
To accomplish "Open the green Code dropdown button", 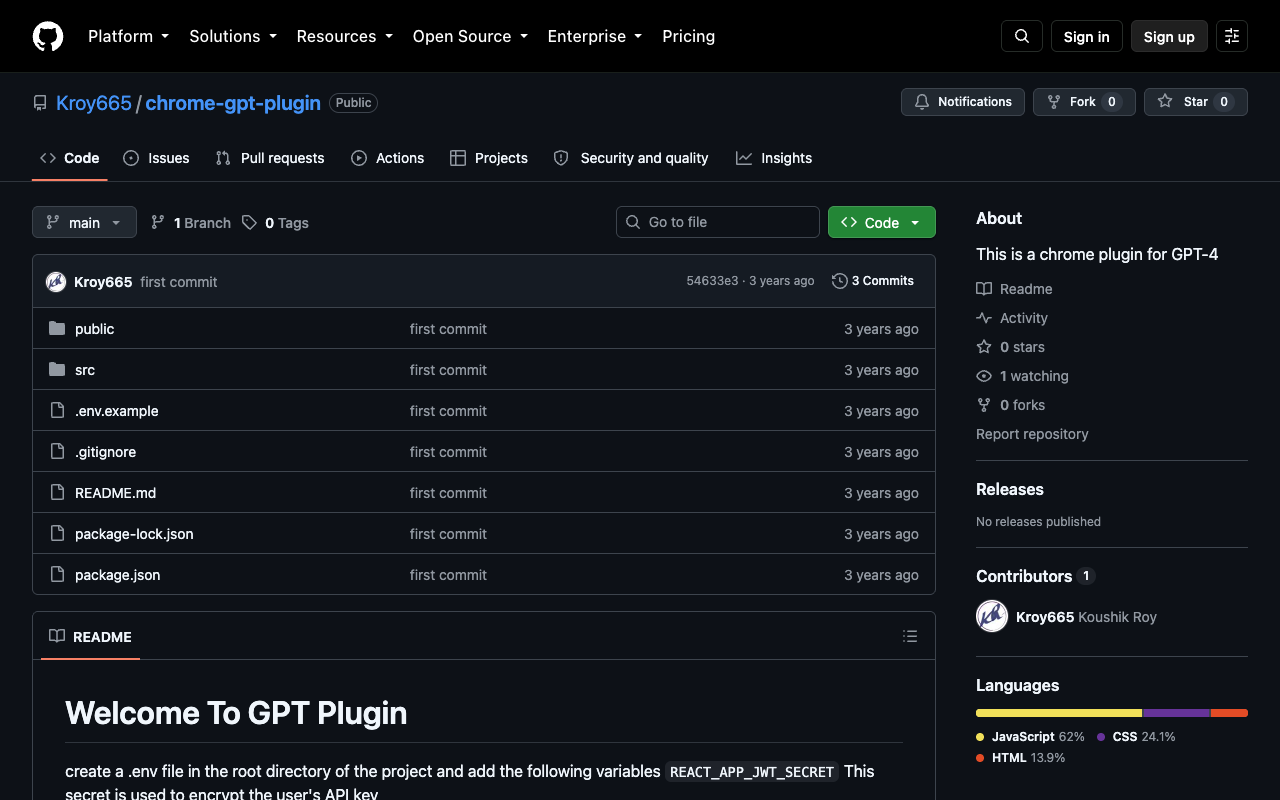I will (x=882, y=223).
